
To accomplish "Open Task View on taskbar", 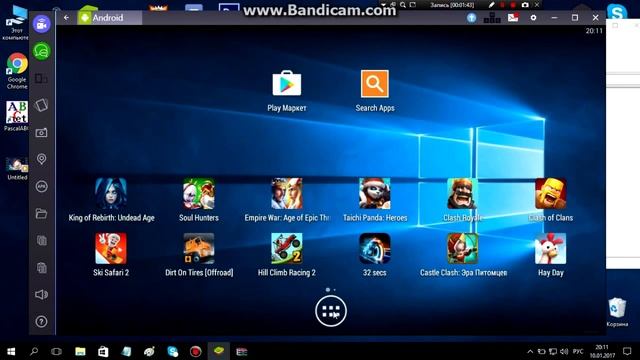I will pos(57,351).
